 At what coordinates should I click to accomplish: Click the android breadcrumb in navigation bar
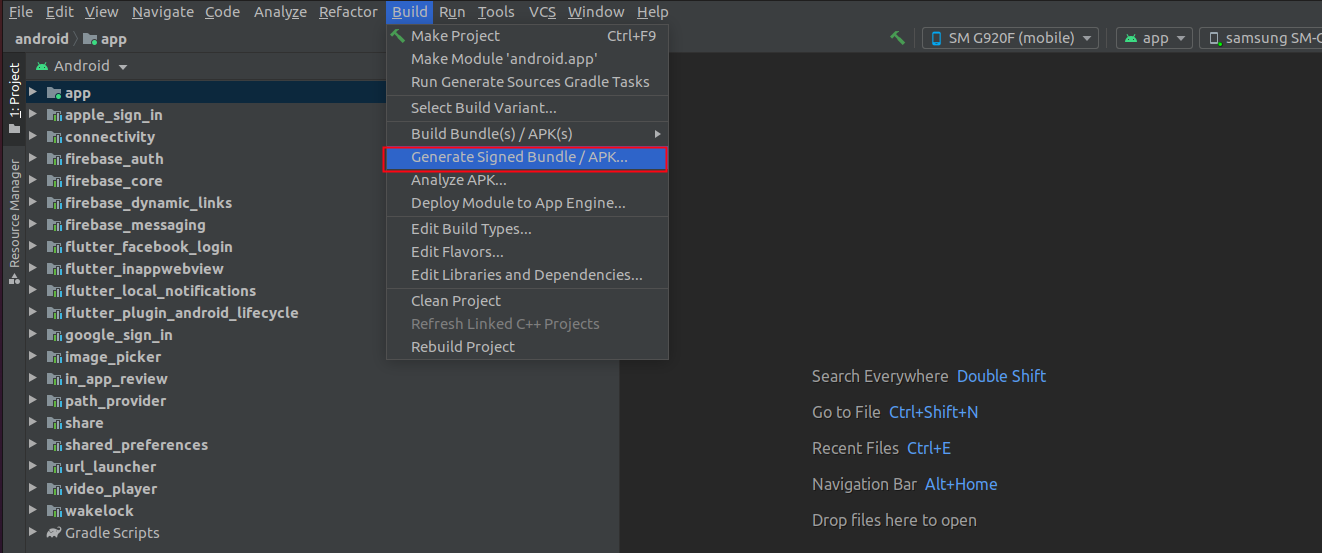pyautogui.click(x=41, y=39)
